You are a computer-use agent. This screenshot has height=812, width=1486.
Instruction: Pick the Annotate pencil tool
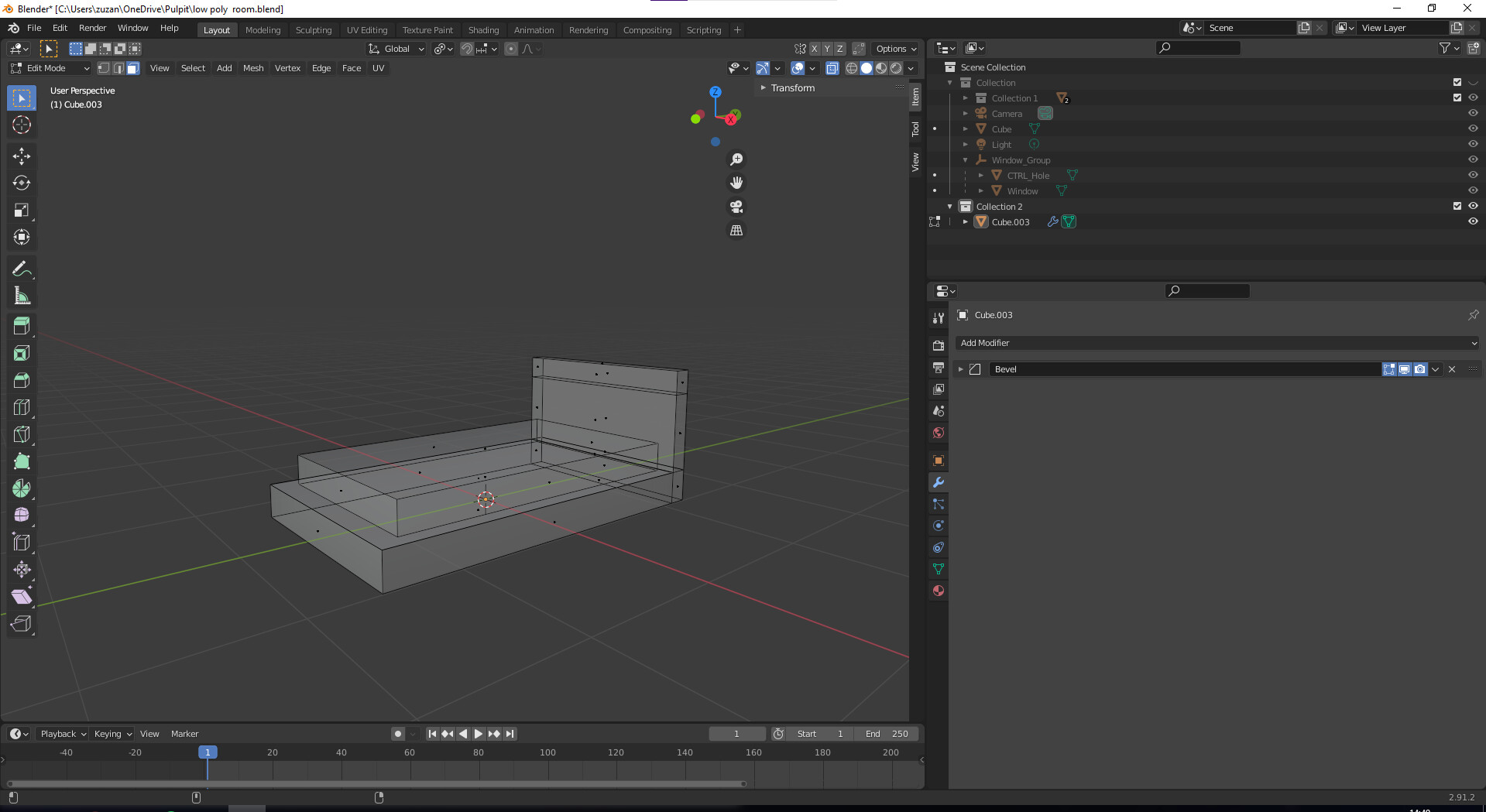pyautogui.click(x=22, y=269)
